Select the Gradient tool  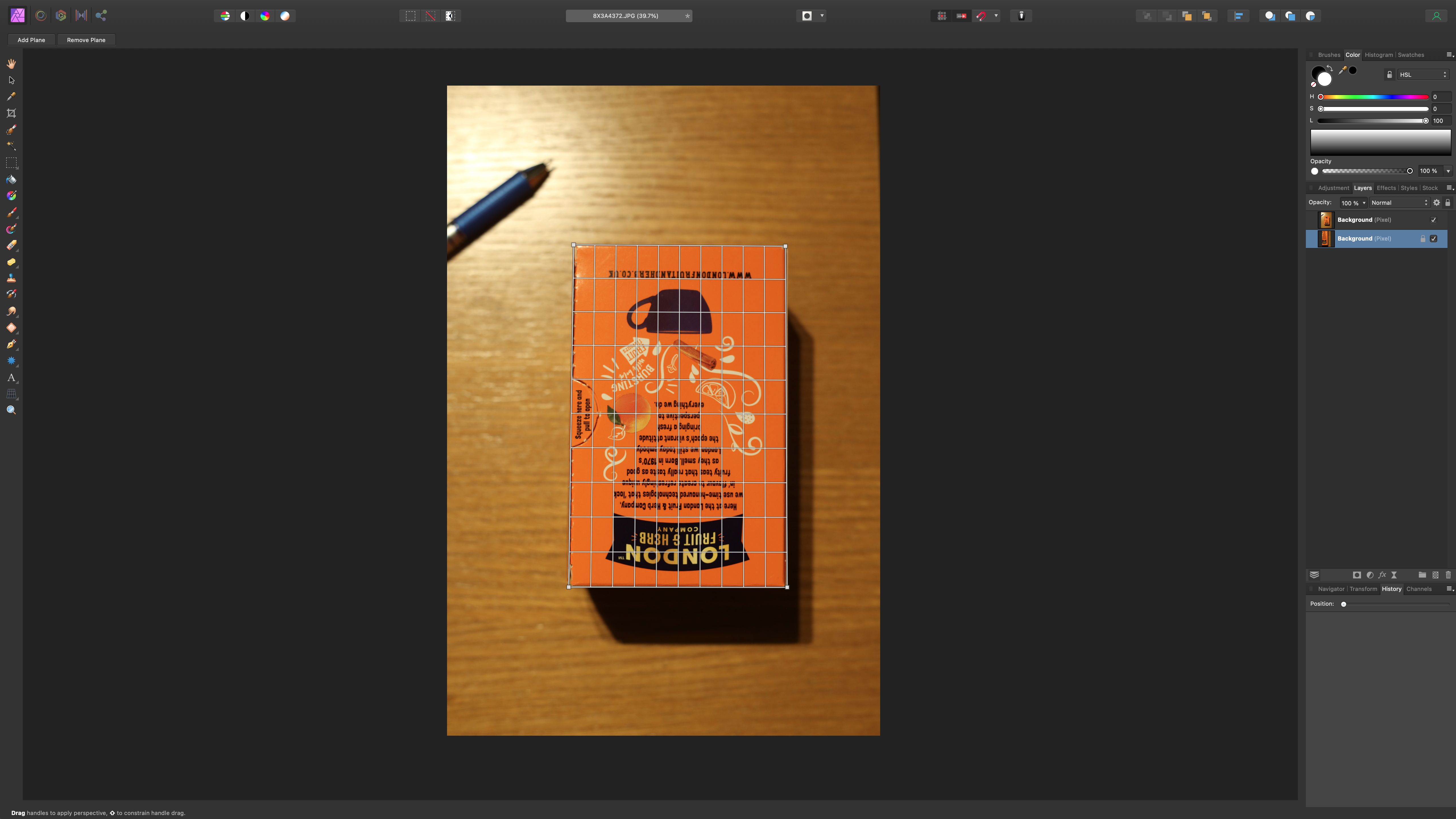pyautogui.click(x=11, y=196)
